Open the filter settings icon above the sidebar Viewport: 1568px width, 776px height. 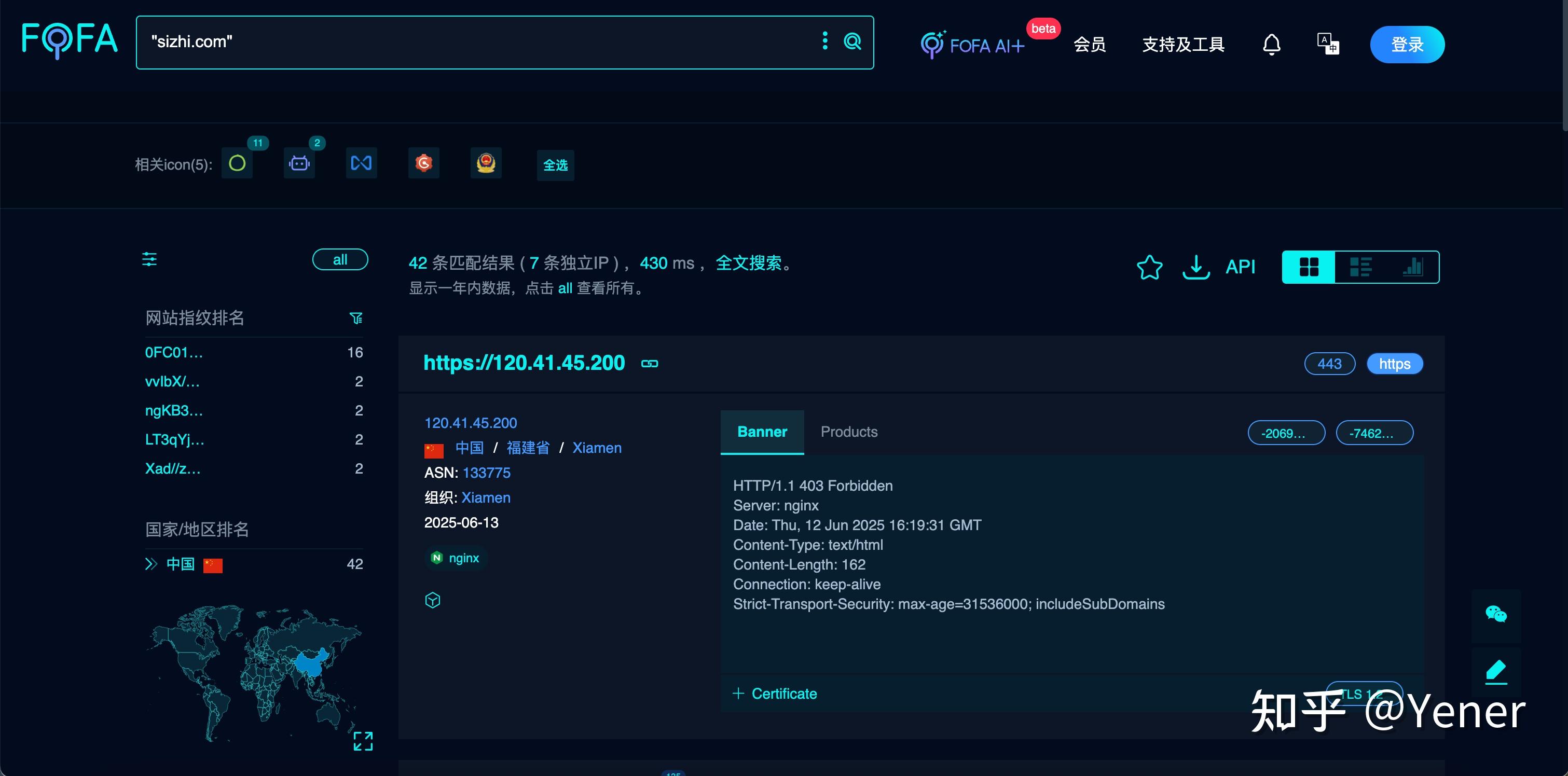pyautogui.click(x=149, y=259)
